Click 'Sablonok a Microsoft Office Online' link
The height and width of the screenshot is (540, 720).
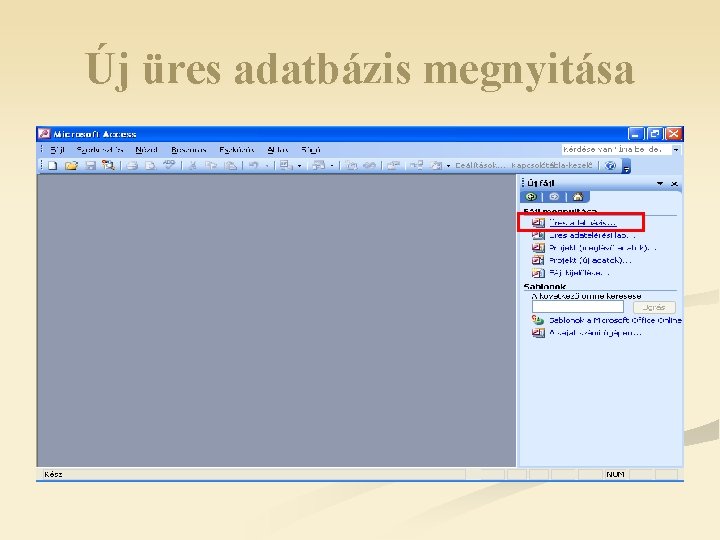point(615,320)
